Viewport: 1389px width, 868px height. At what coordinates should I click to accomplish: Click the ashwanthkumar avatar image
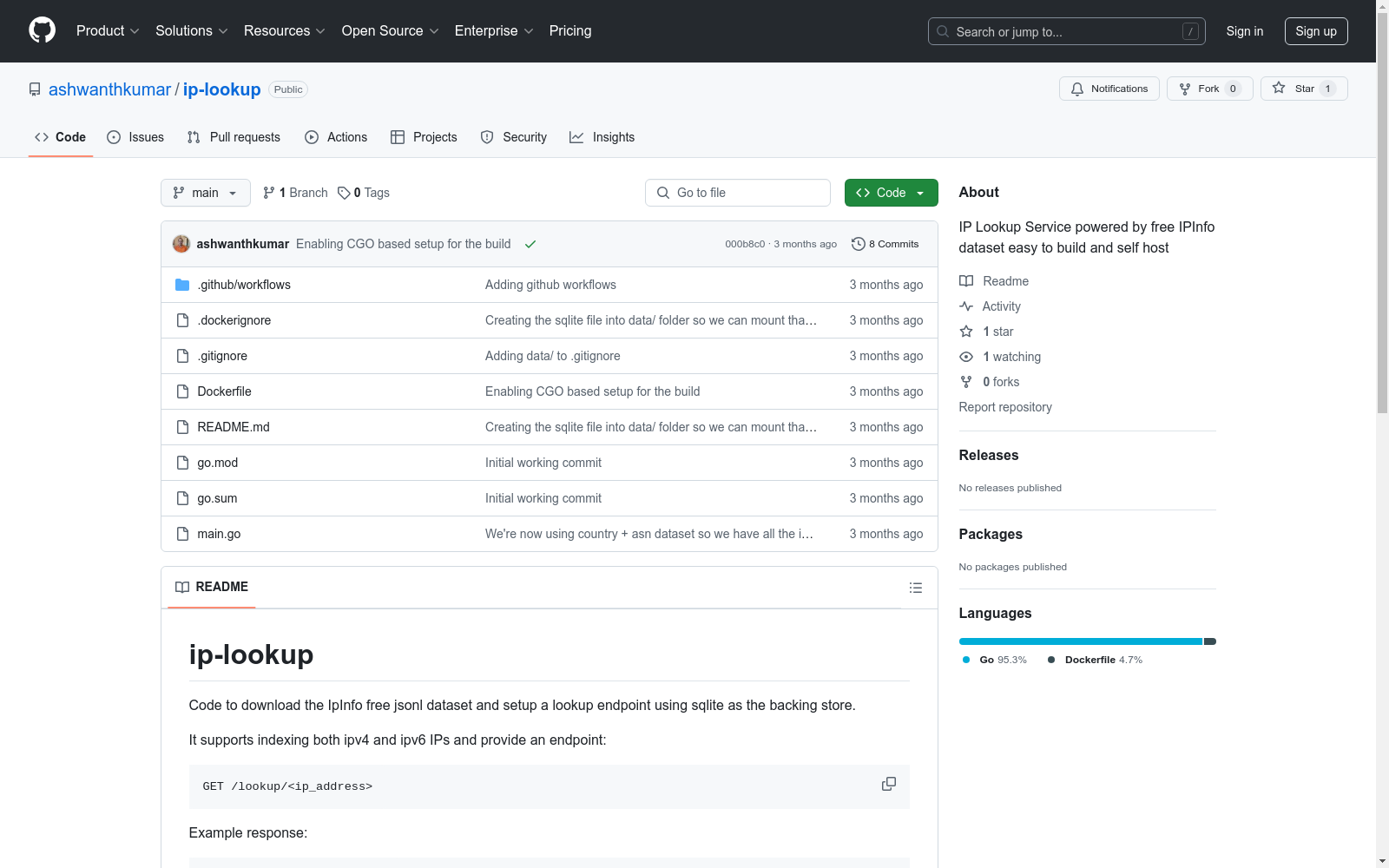click(x=181, y=244)
